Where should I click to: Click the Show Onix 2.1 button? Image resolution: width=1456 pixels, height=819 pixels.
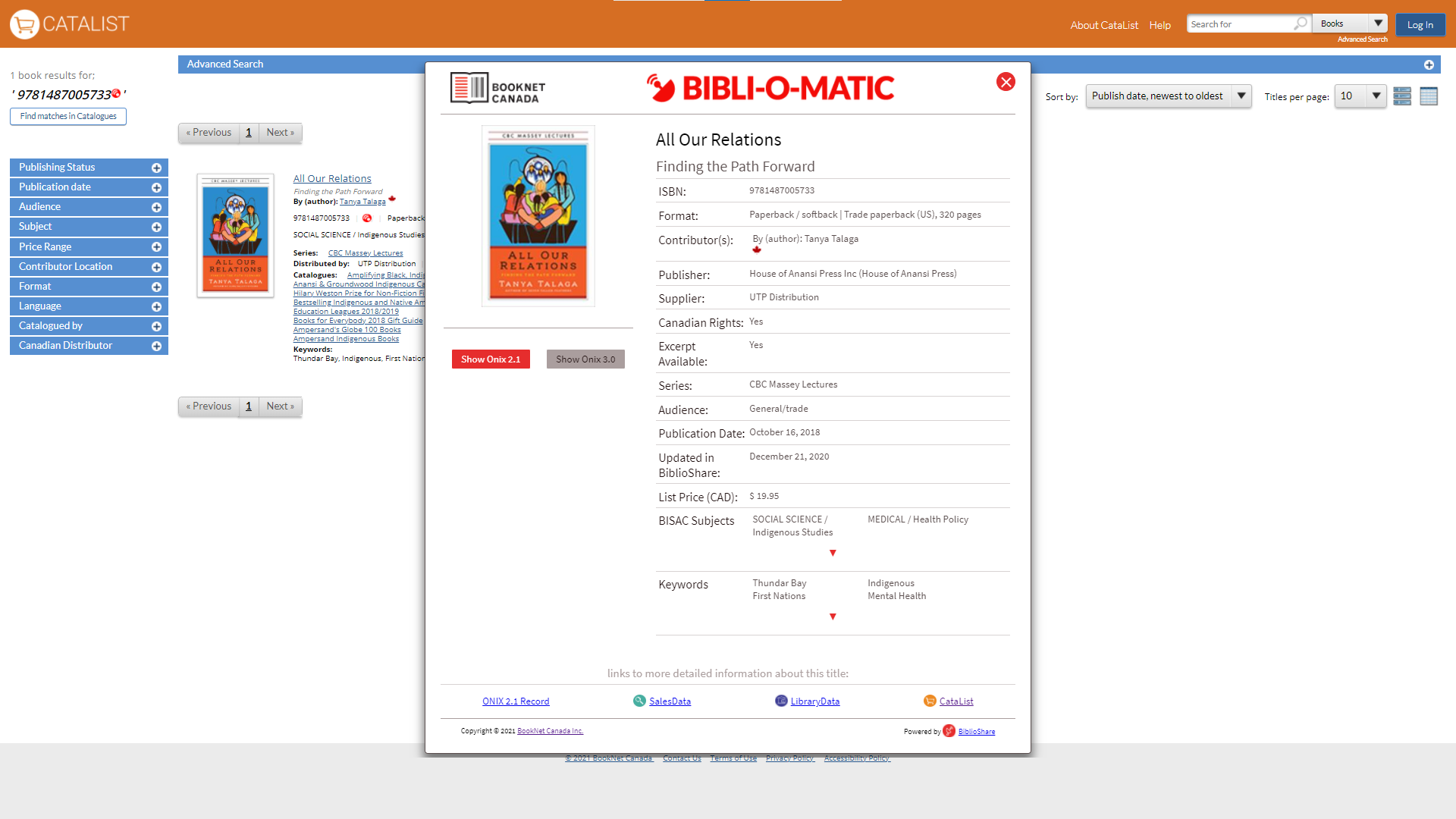click(x=491, y=359)
